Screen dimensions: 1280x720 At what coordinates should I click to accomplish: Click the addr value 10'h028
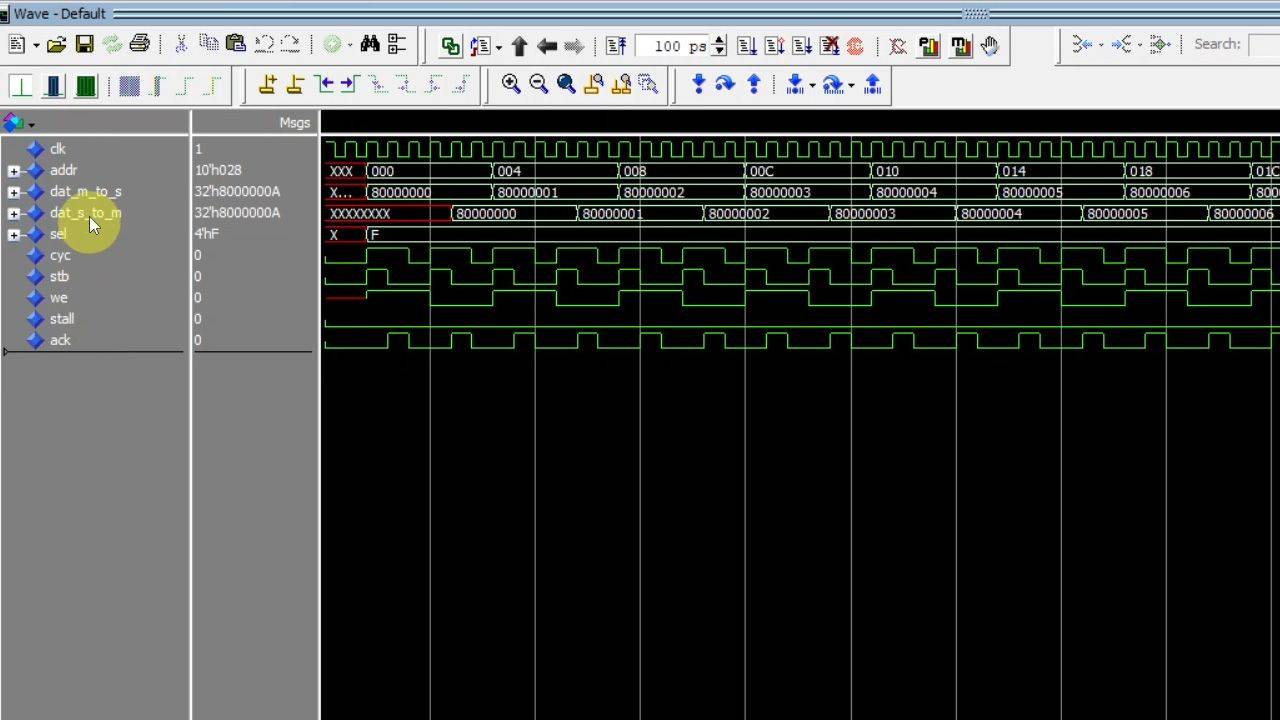click(218, 170)
